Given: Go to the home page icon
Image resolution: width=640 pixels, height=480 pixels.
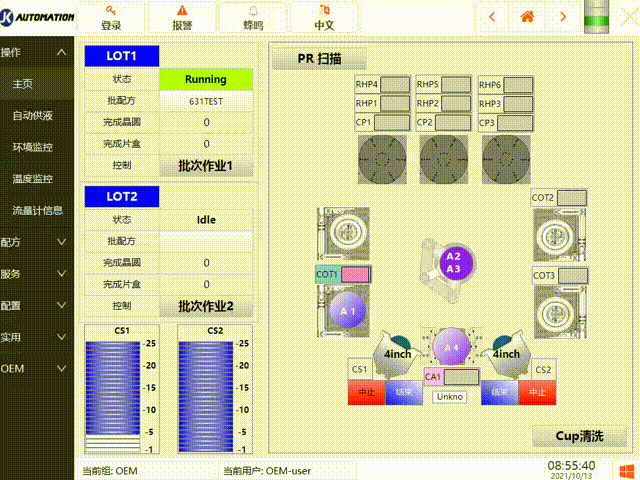Looking at the screenshot, I should click(527, 16).
